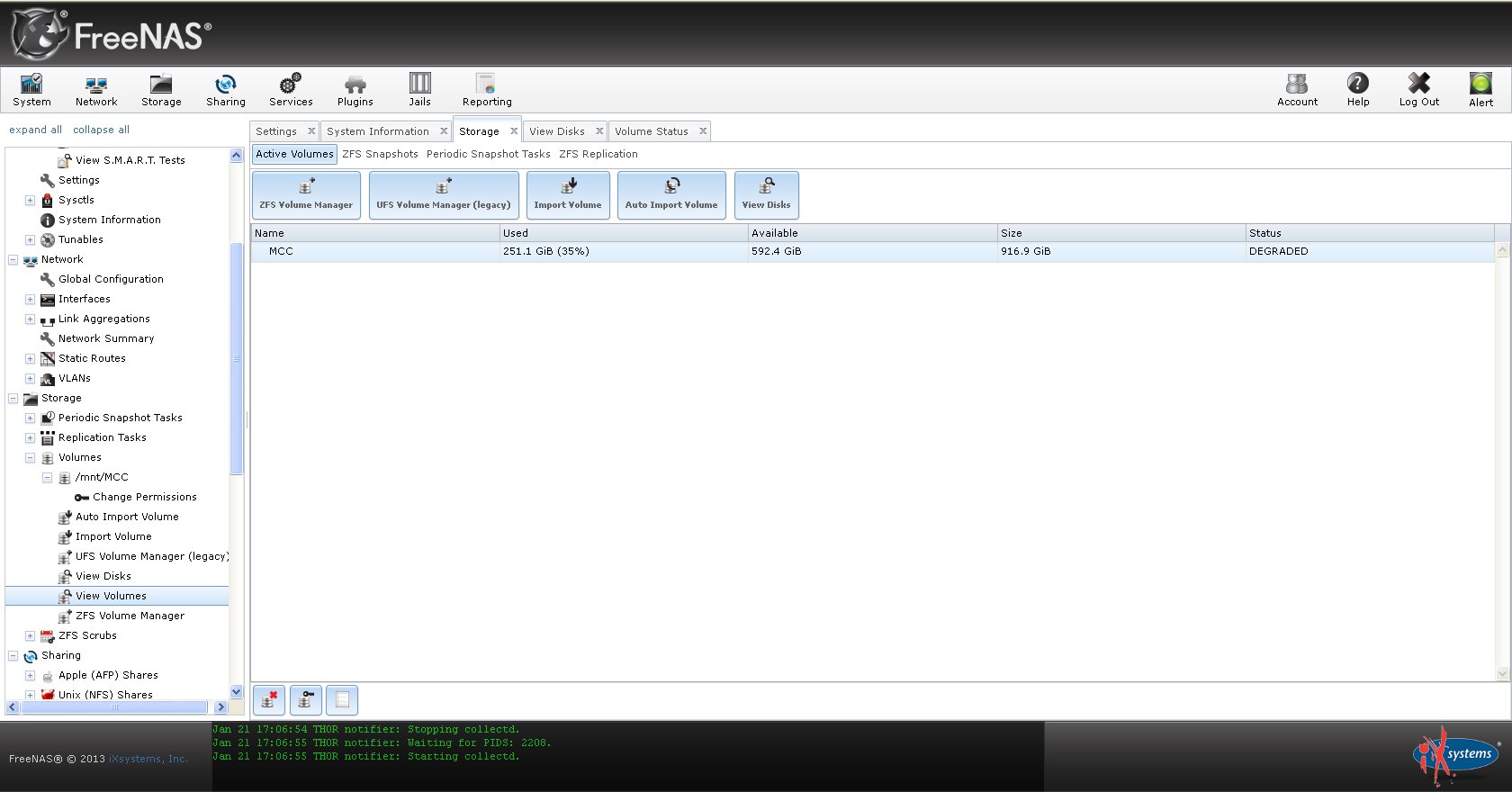Click the tree panel horizontal scroll-right arrow
Screen dimensions: 1512x792
coord(220,707)
